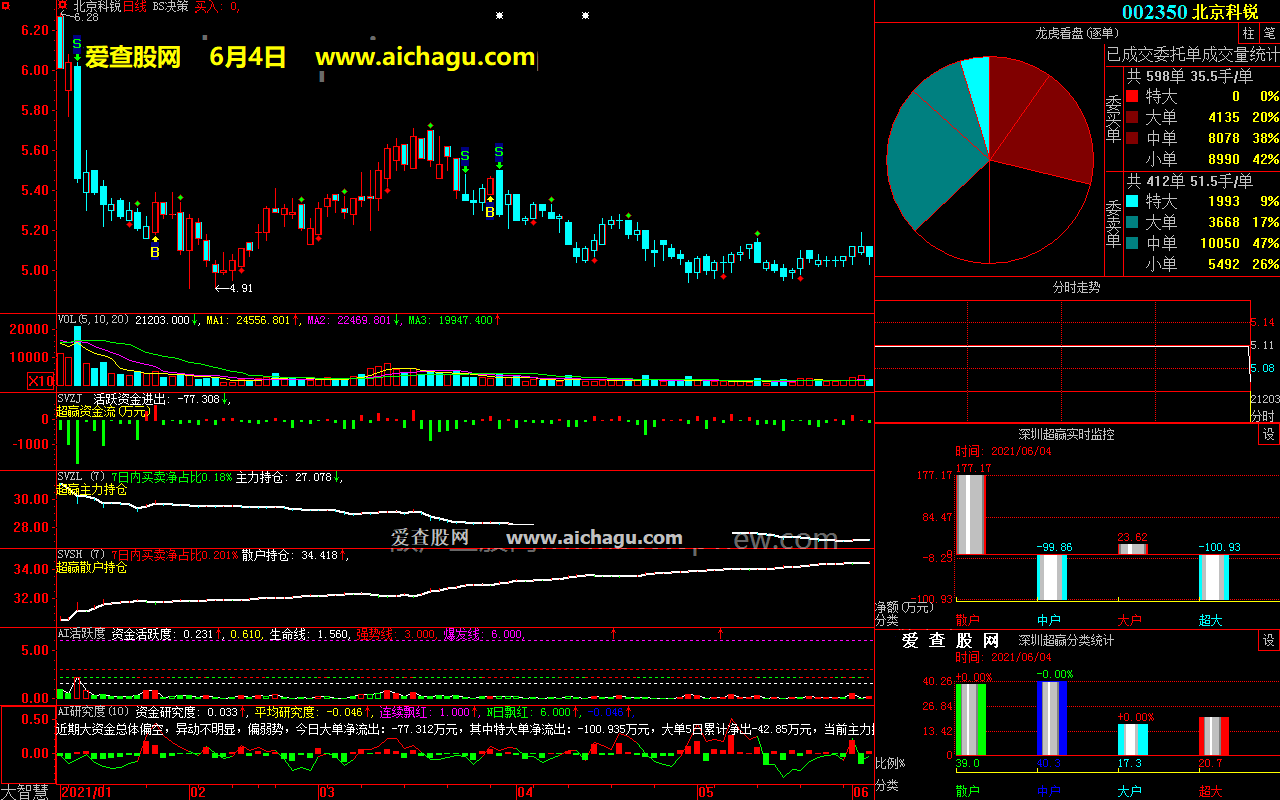Click the AI活跃度 indicator label
This screenshot has height=800, width=1280.
81,634
